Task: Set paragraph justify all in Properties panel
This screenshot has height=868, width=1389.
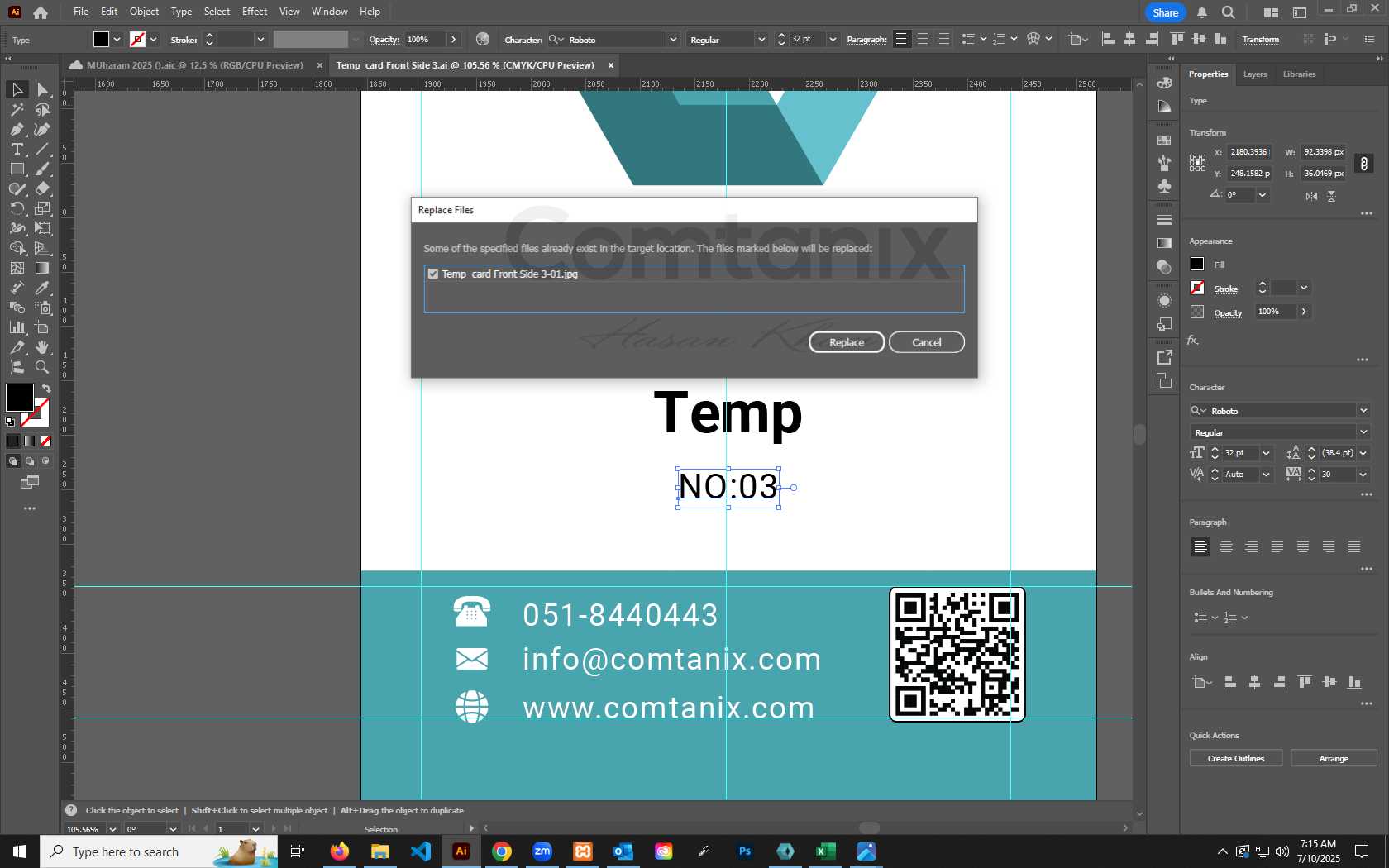Action: point(1354,546)
